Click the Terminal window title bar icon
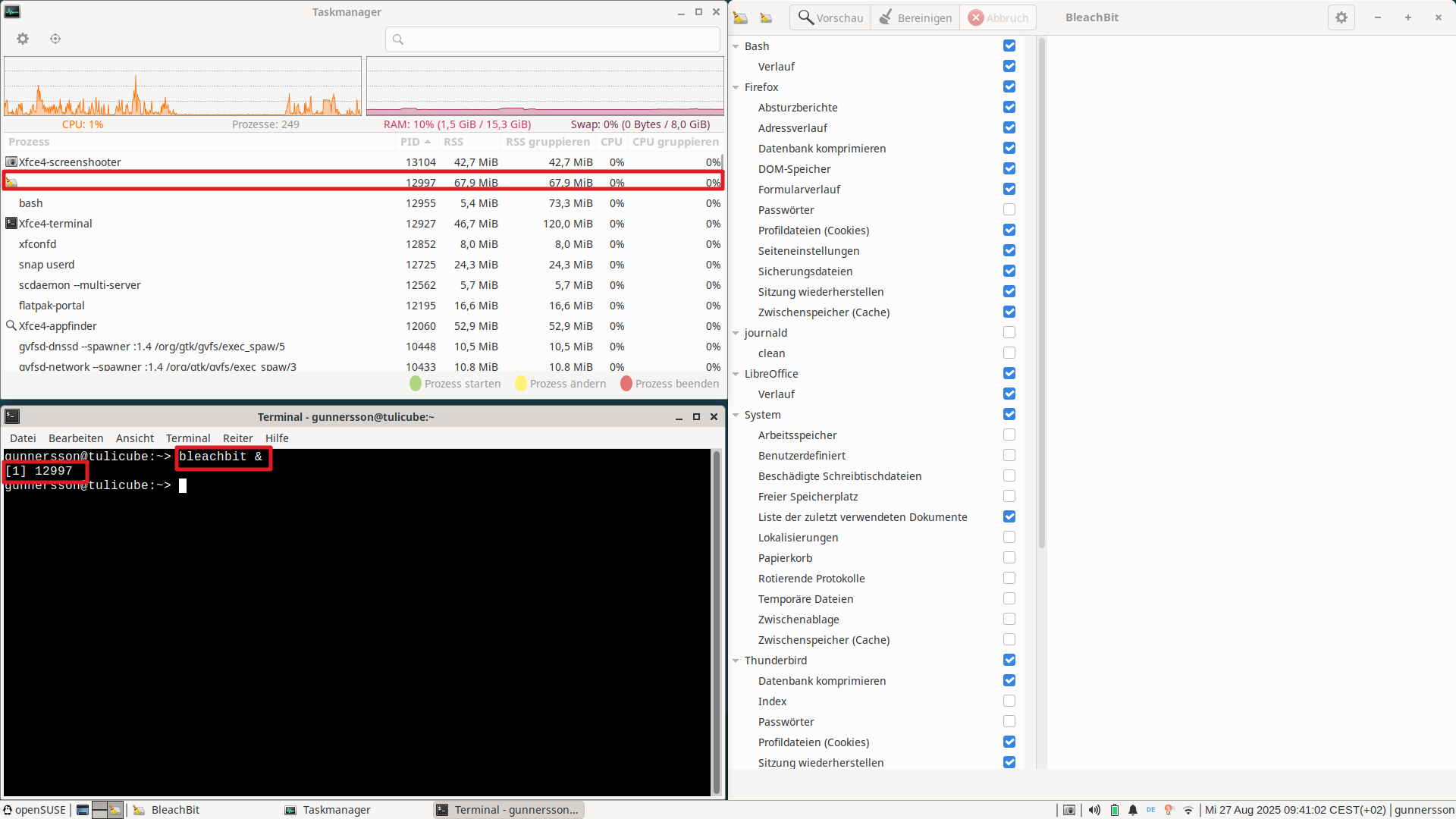 click(x=12, y=416)
